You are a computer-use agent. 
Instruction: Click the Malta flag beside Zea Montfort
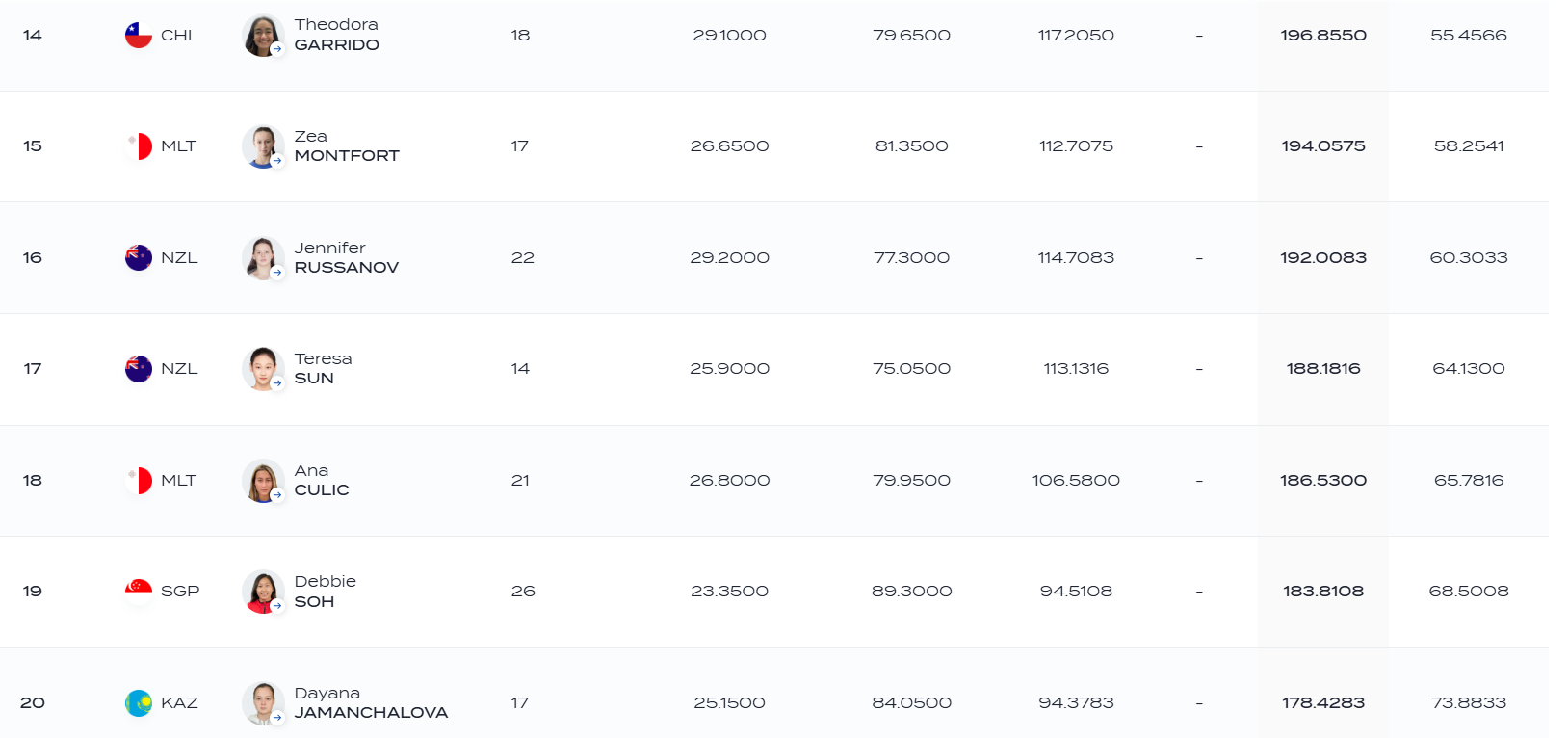click(139, 146)
